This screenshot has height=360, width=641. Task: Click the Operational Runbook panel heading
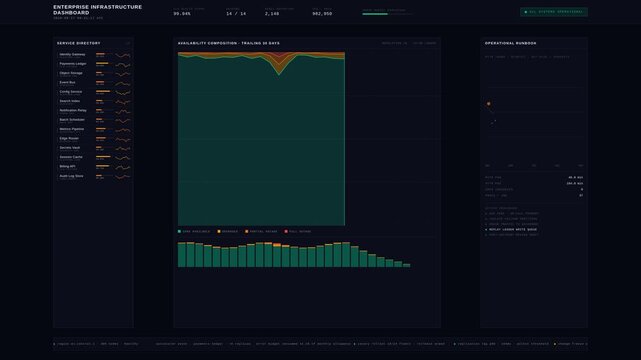point(511,43)
